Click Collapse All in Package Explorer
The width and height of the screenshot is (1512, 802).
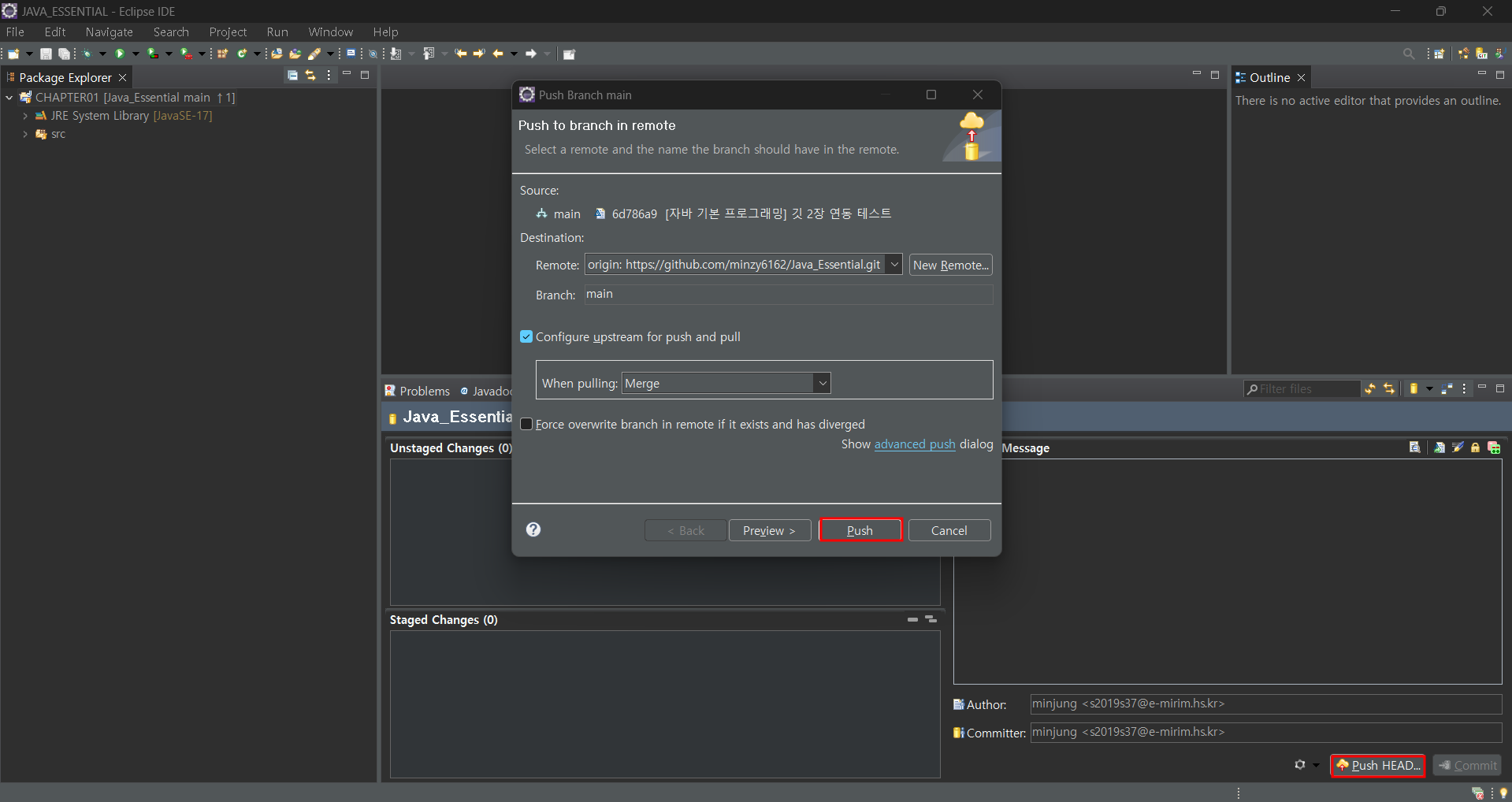tap(292, 76)
